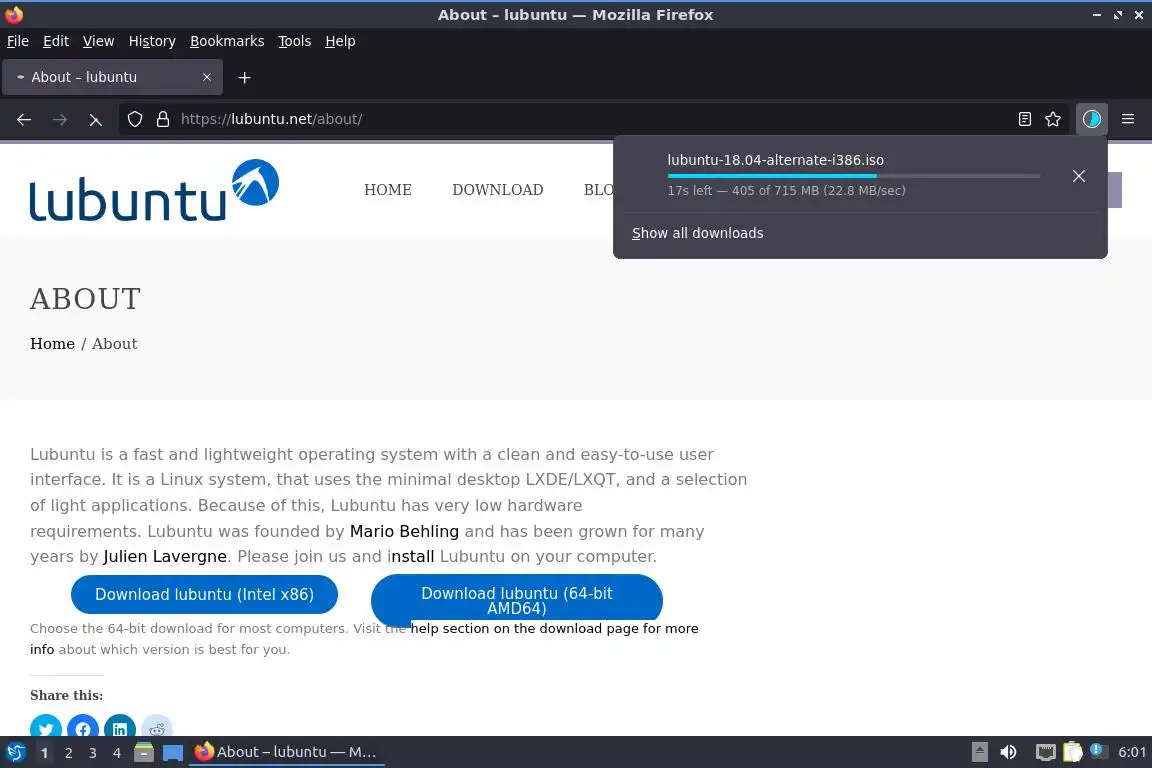View site security padlock info

tap(163, 119)
